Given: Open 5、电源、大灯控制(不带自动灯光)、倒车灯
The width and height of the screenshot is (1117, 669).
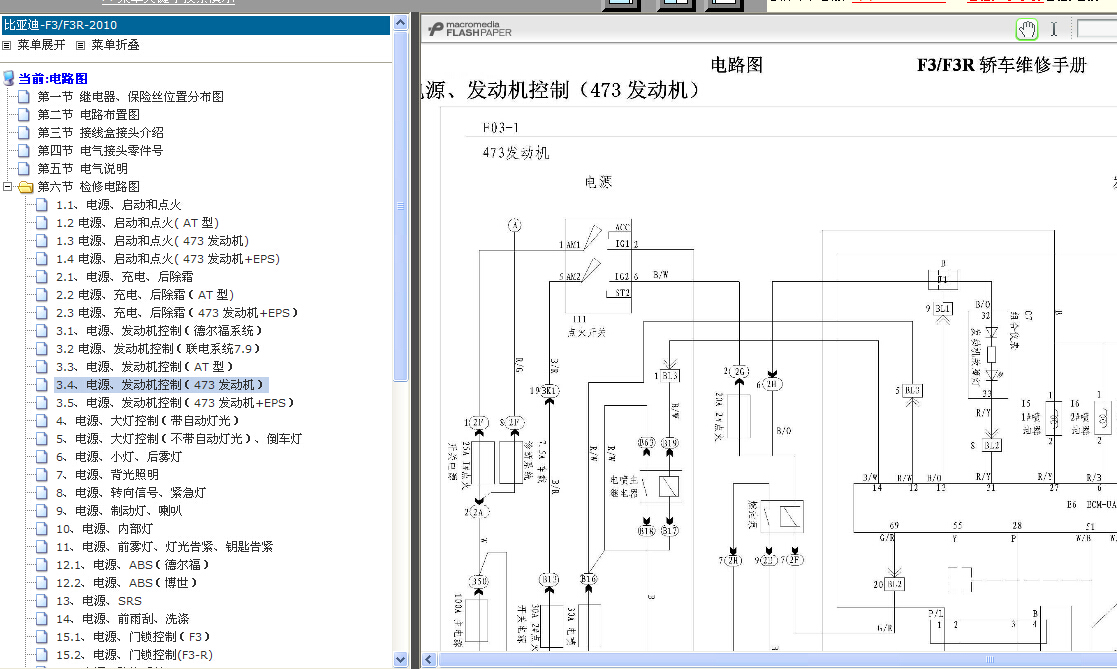Looking at the screenshot, I should tap(179, 439).
